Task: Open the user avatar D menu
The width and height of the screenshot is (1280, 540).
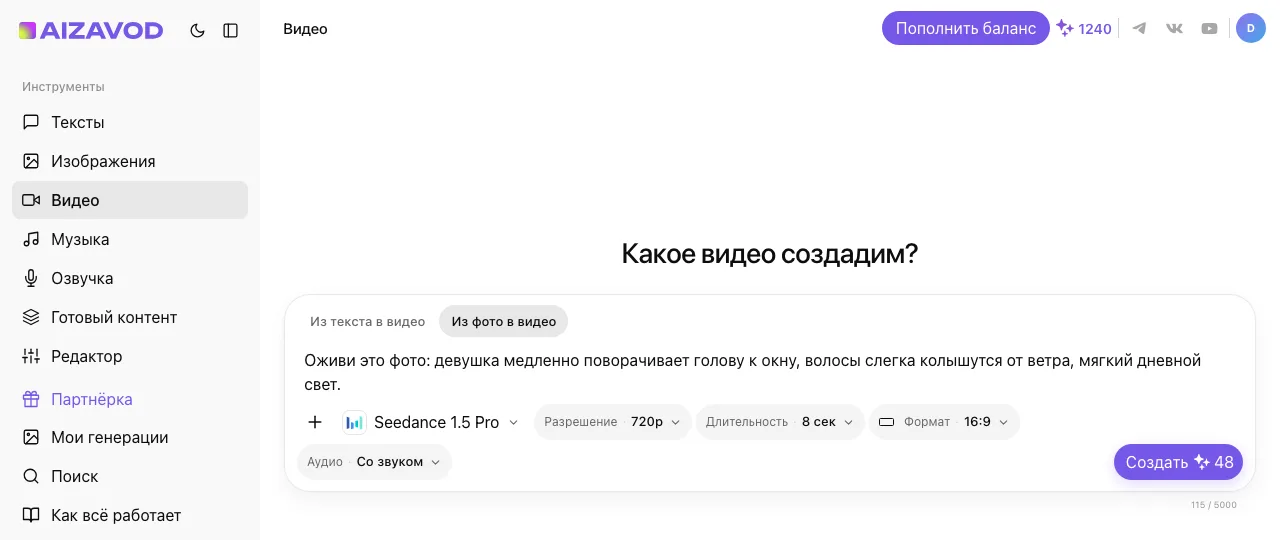Action: (1251, 28)
